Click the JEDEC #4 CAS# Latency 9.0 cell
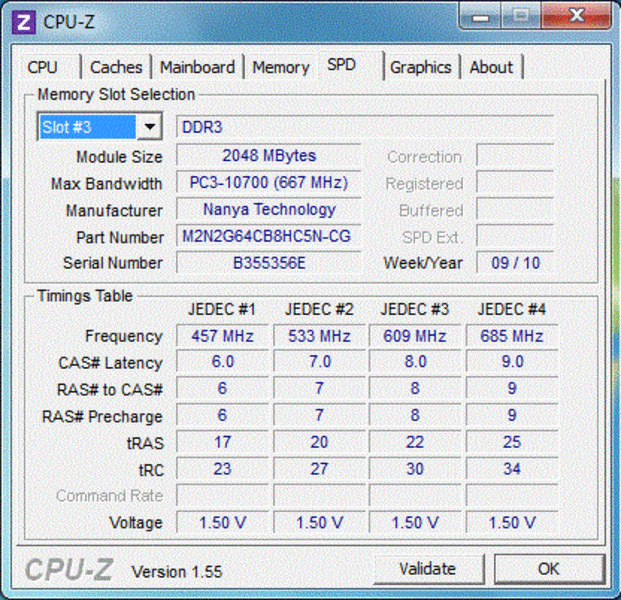 (512, 362)
